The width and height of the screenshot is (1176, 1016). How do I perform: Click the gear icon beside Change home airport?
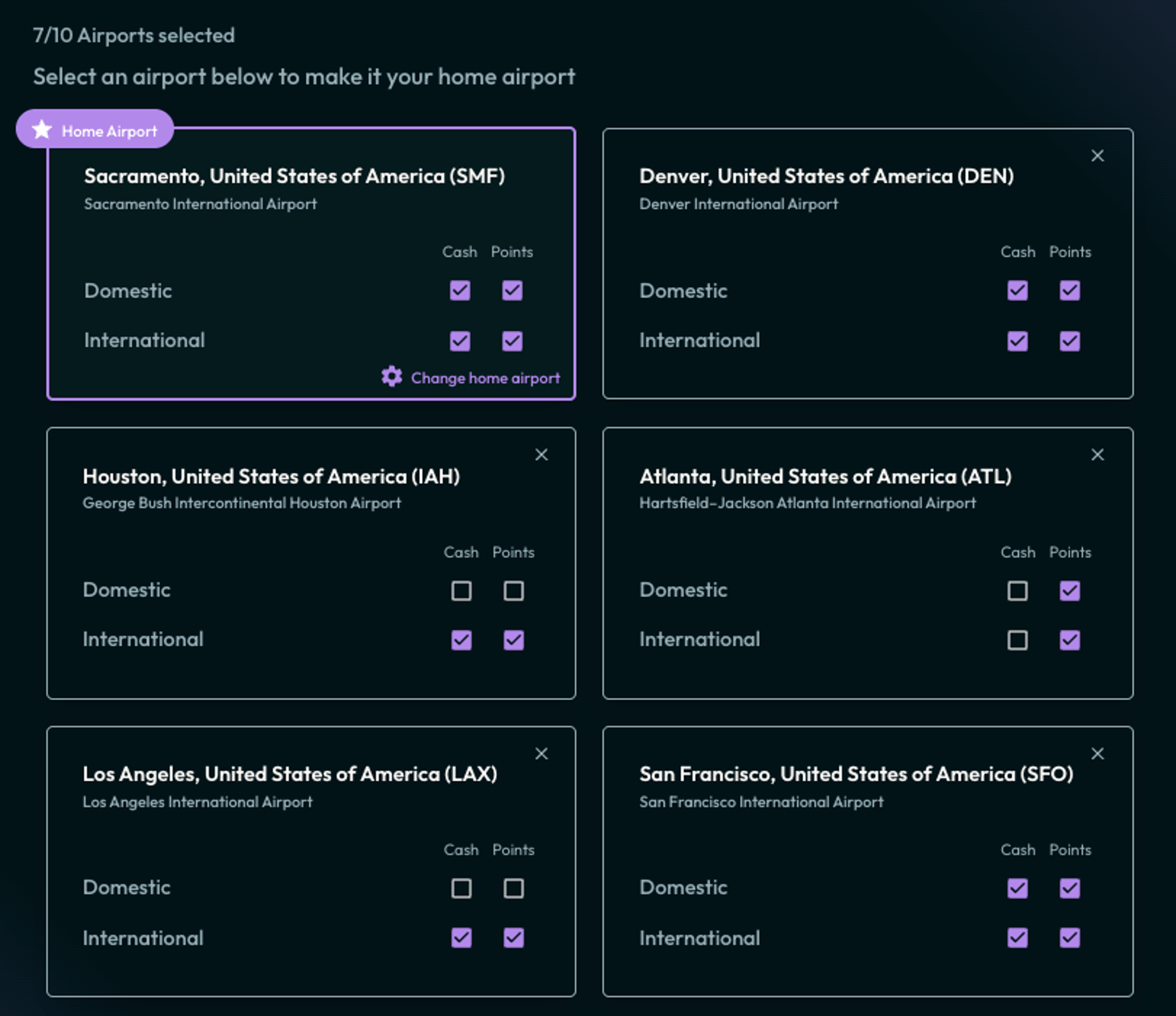pos(392,376)
